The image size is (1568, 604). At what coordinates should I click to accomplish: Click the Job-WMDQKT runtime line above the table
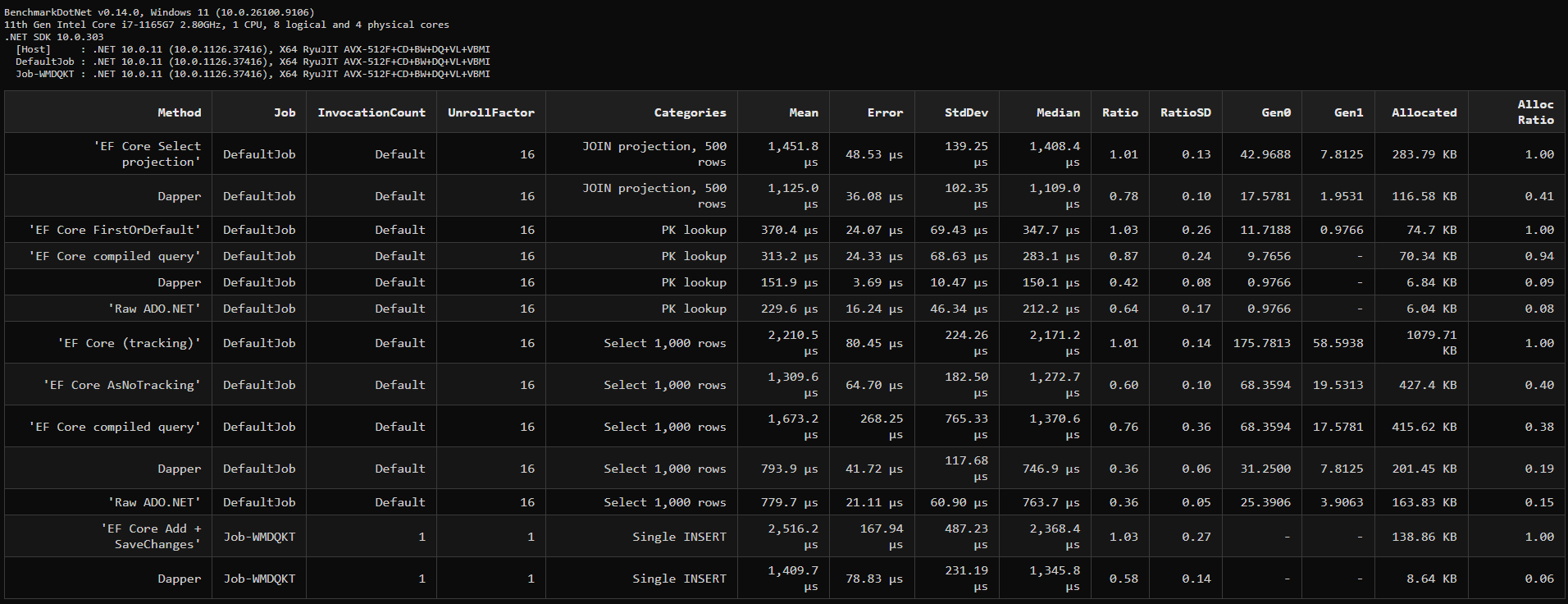point(253,74)
